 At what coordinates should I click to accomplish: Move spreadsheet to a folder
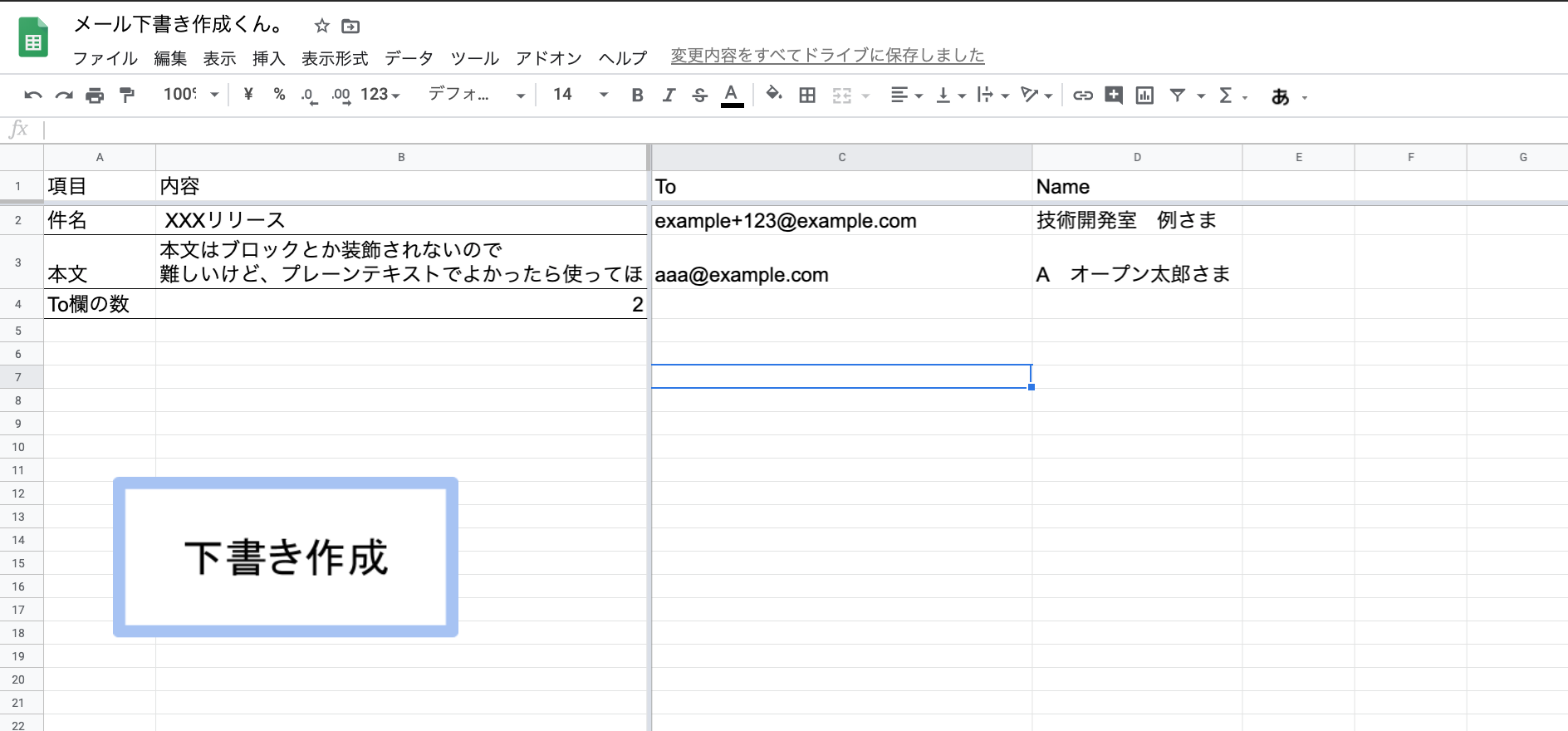[x=351, y=26]
